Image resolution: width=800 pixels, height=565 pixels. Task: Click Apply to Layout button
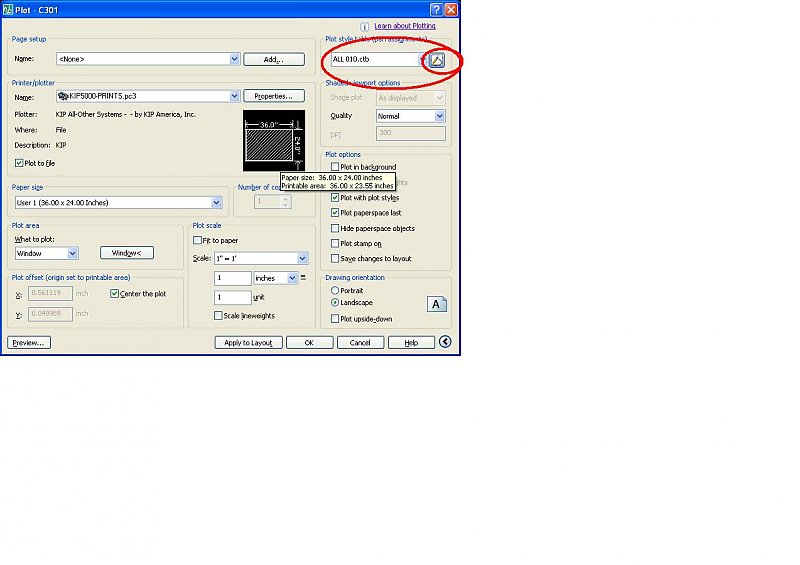(248, 342)
